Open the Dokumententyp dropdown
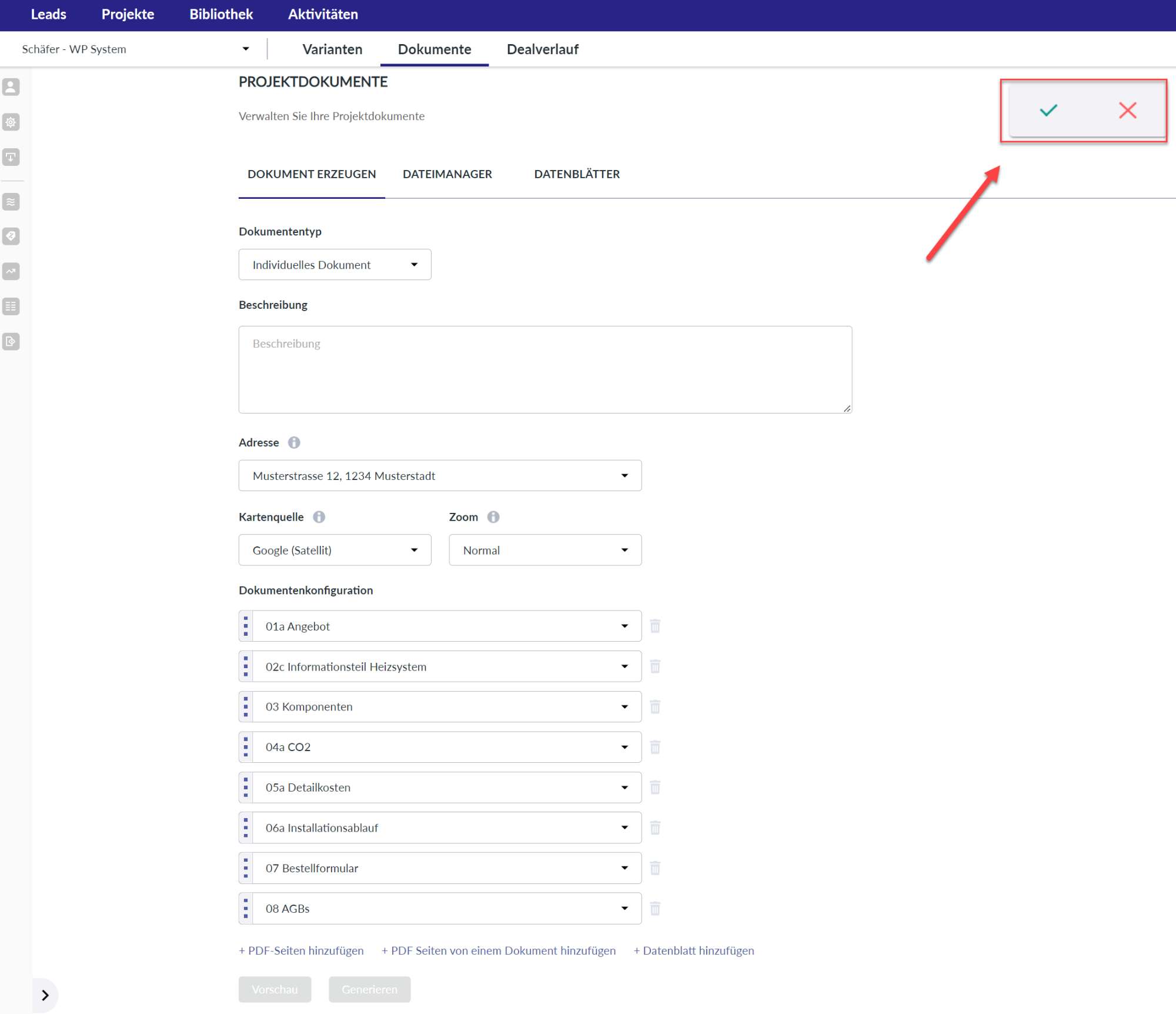Screen dimensions: 1176x1014 click(x=335, y=265)
